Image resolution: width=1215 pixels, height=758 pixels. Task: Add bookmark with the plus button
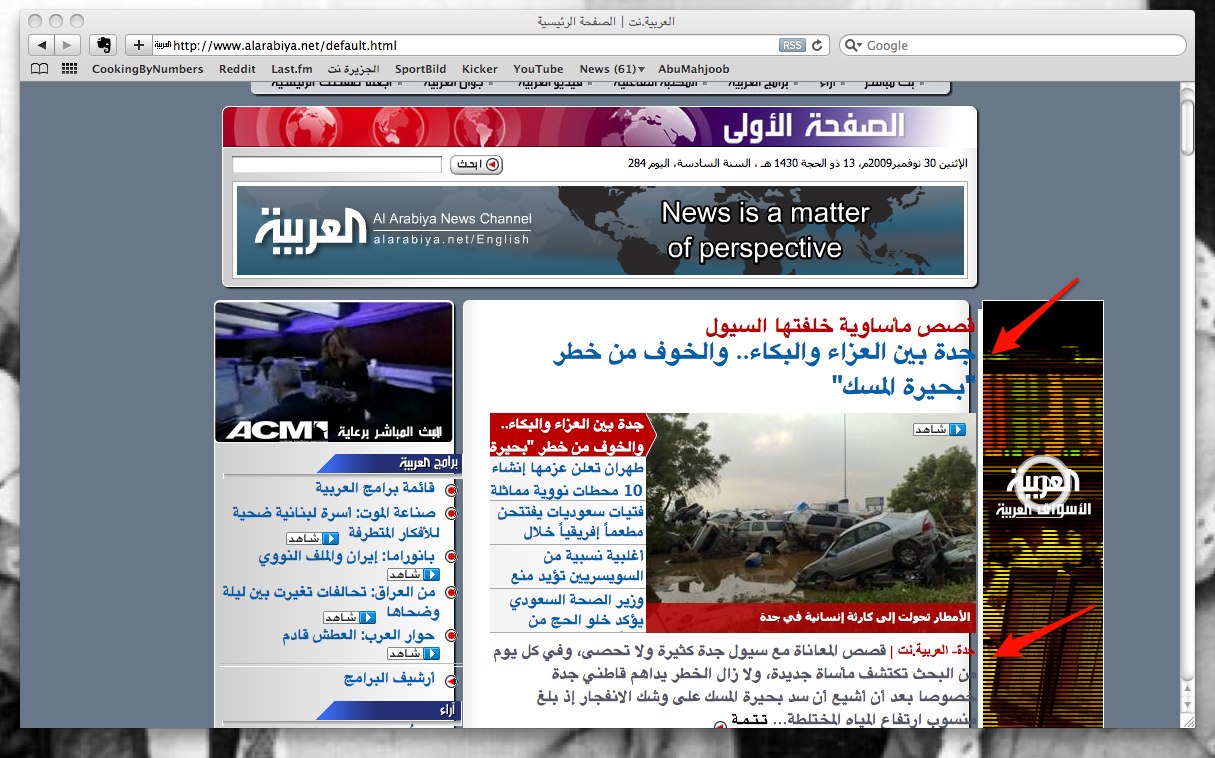pos(138,45)
